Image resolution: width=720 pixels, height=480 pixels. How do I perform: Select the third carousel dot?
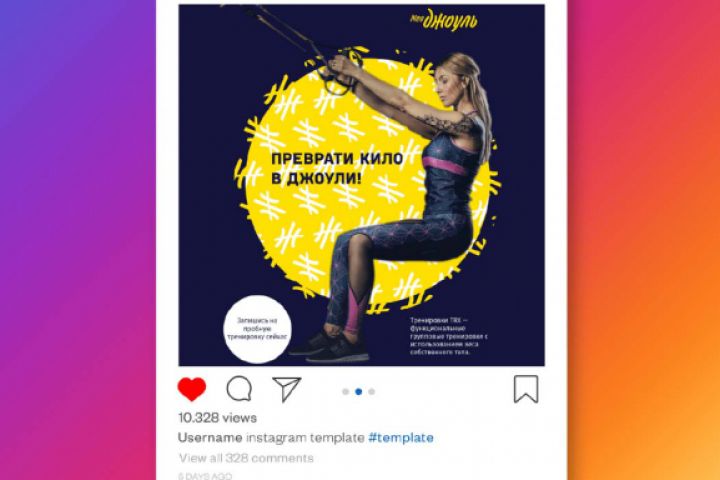(371, 391)
